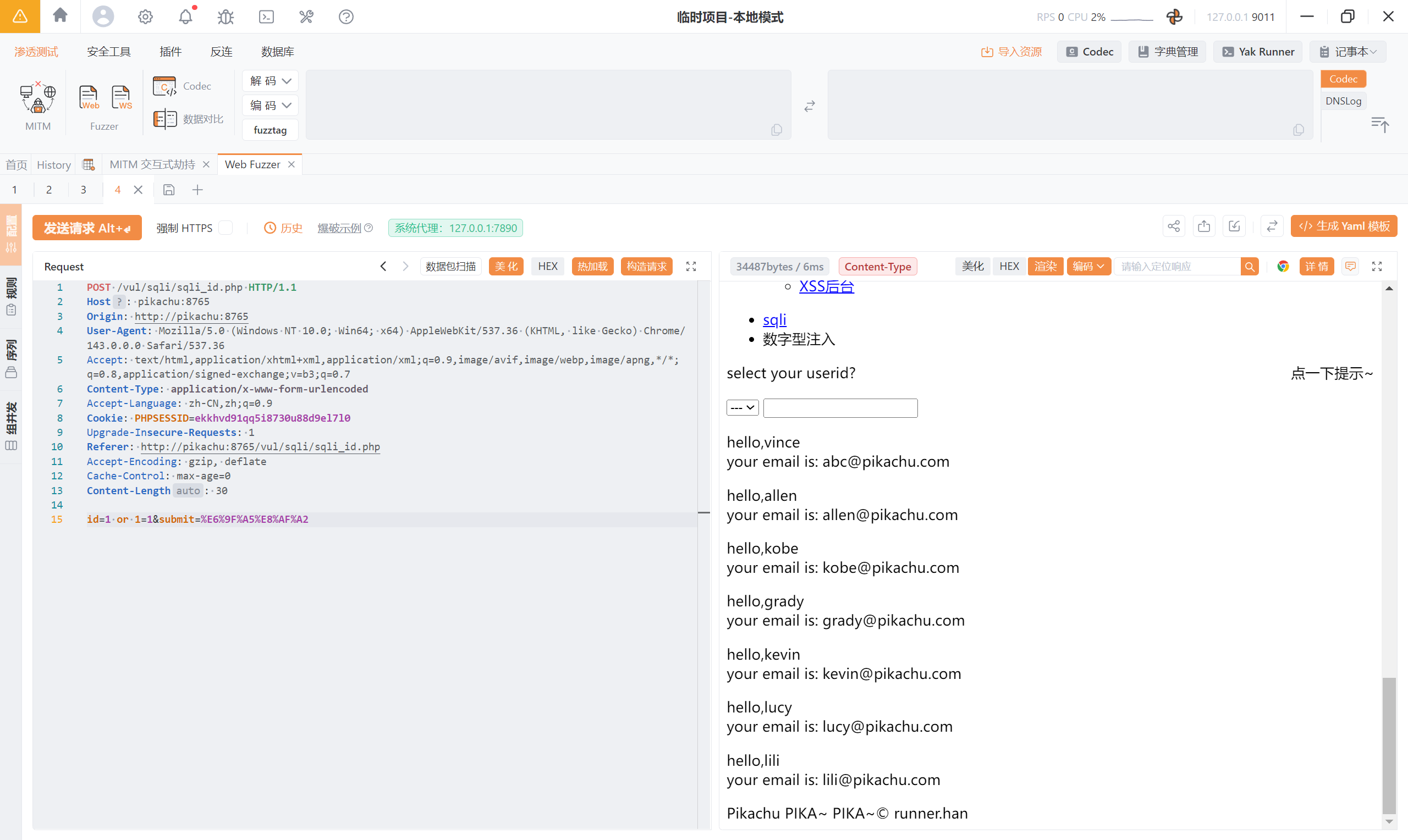Open the userid select dropdown in response

click(x=742, y=407)
